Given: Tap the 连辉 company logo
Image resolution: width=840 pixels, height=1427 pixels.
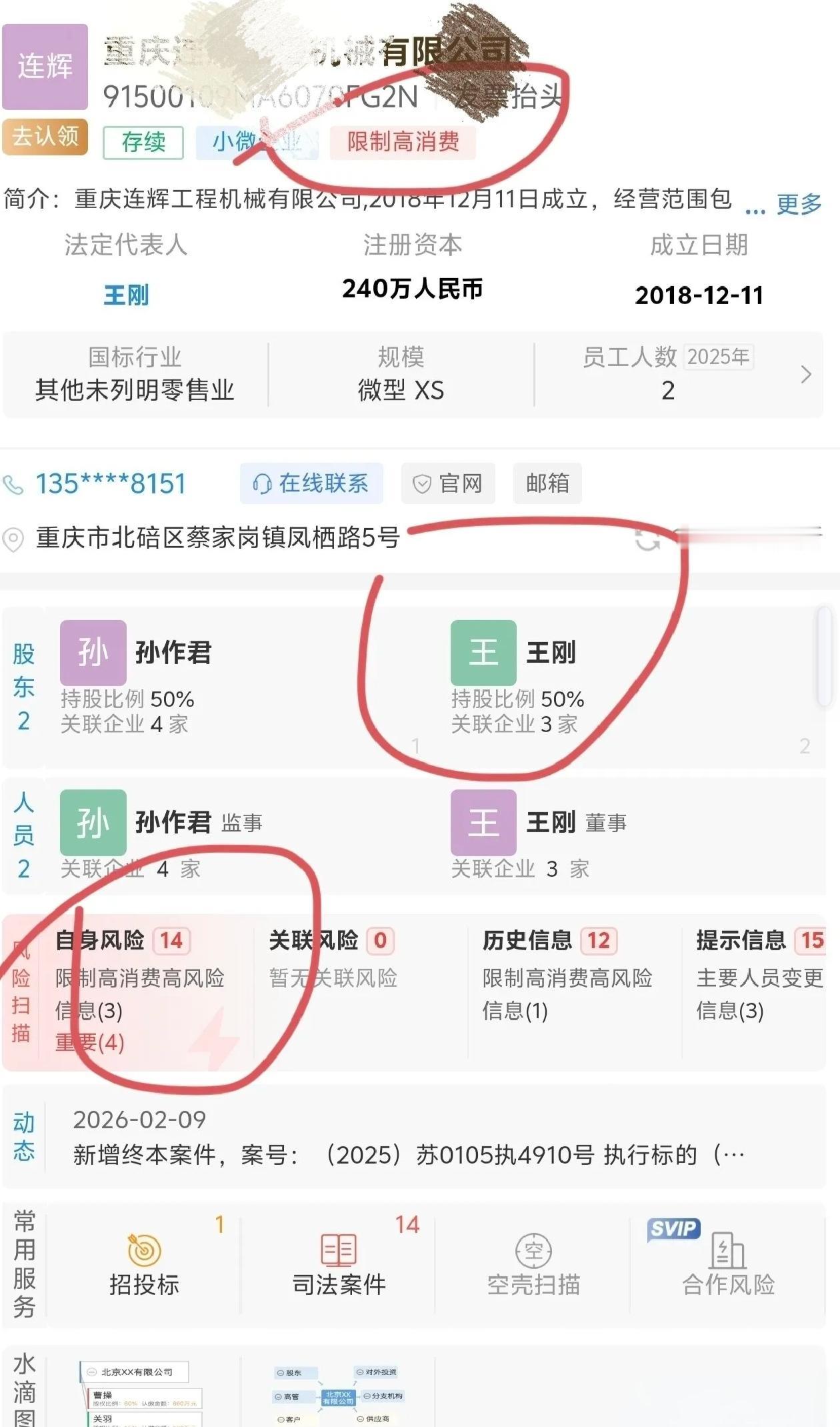Looking at the screenshot, I should point(45,67).
